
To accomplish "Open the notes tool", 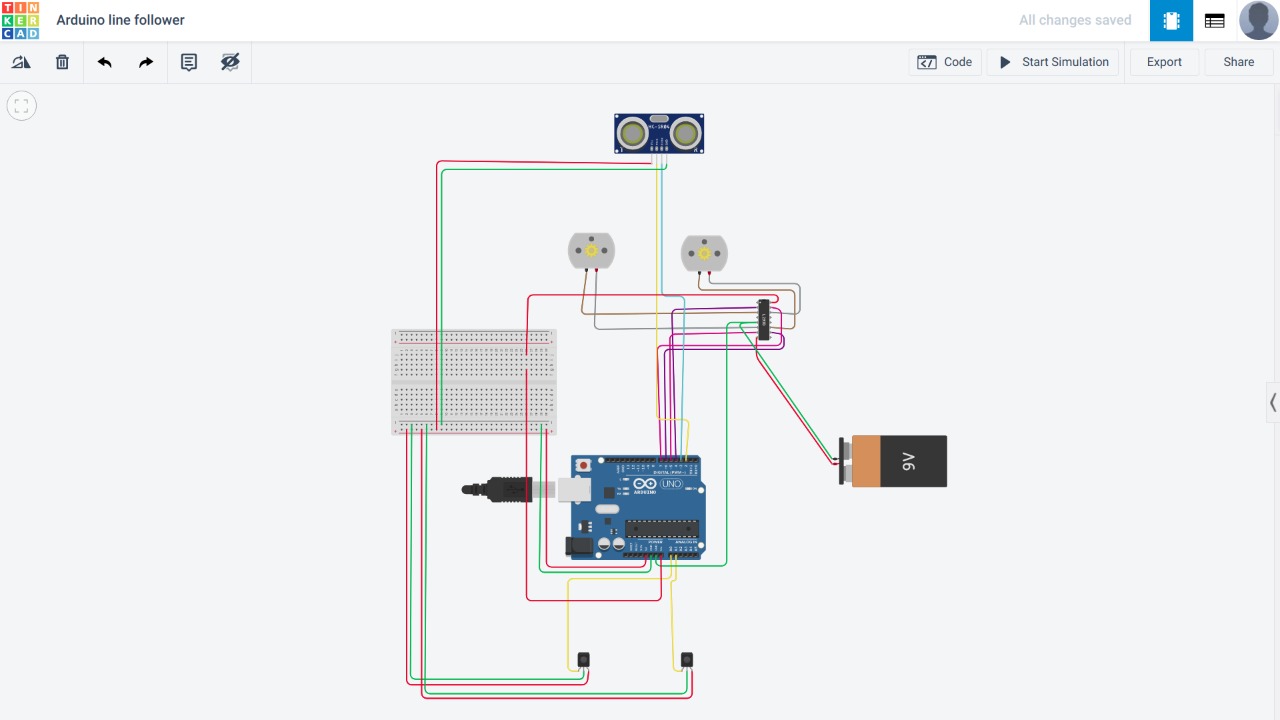I will [x=188, y=62].
